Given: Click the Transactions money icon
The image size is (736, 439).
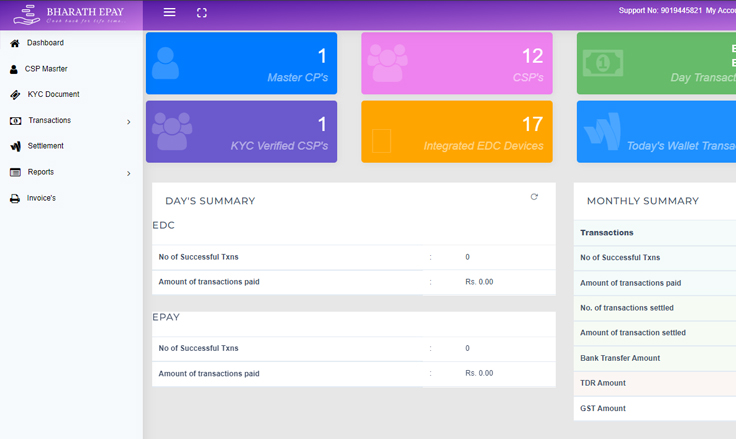Looking at the screenshot, I should pos(15,121).
